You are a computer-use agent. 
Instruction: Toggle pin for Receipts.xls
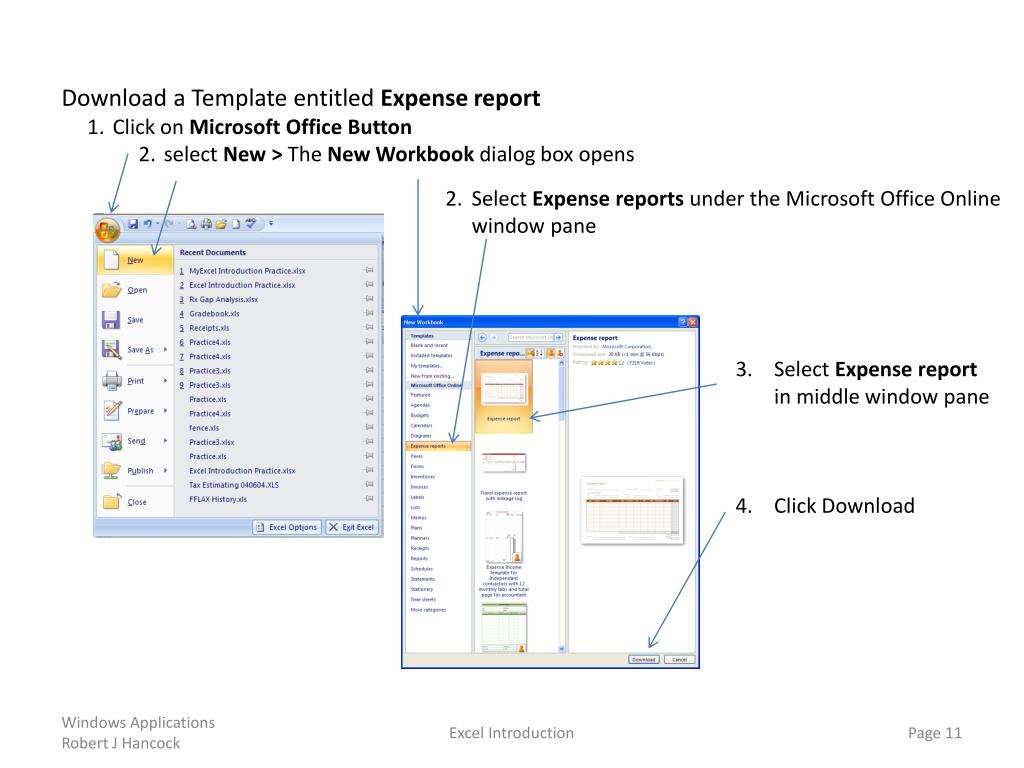click(x=369, y=327)
